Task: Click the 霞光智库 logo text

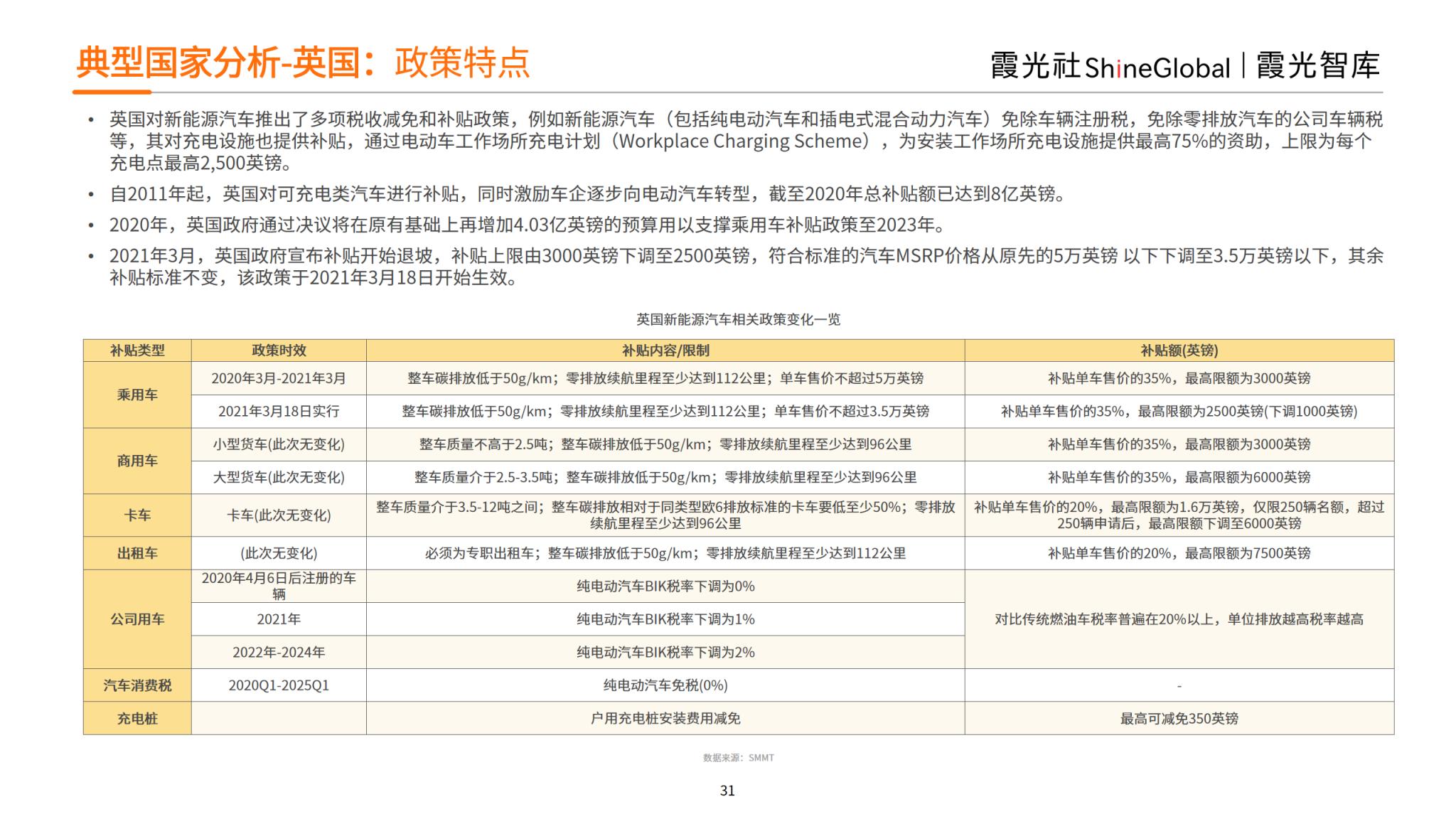Action: click(1317, 65)
